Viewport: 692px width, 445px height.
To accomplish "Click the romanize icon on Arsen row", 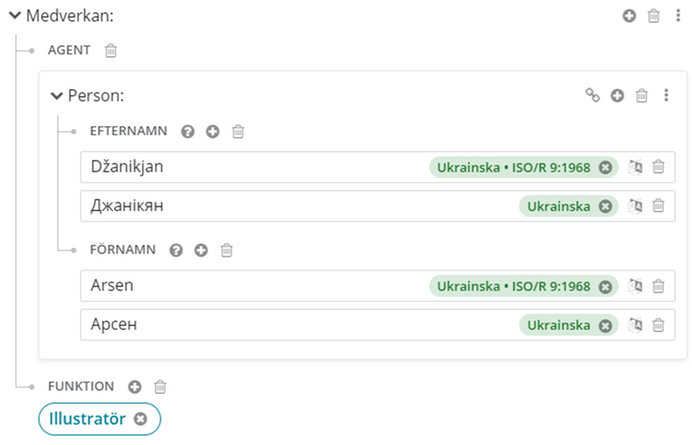I will [635, 286].
